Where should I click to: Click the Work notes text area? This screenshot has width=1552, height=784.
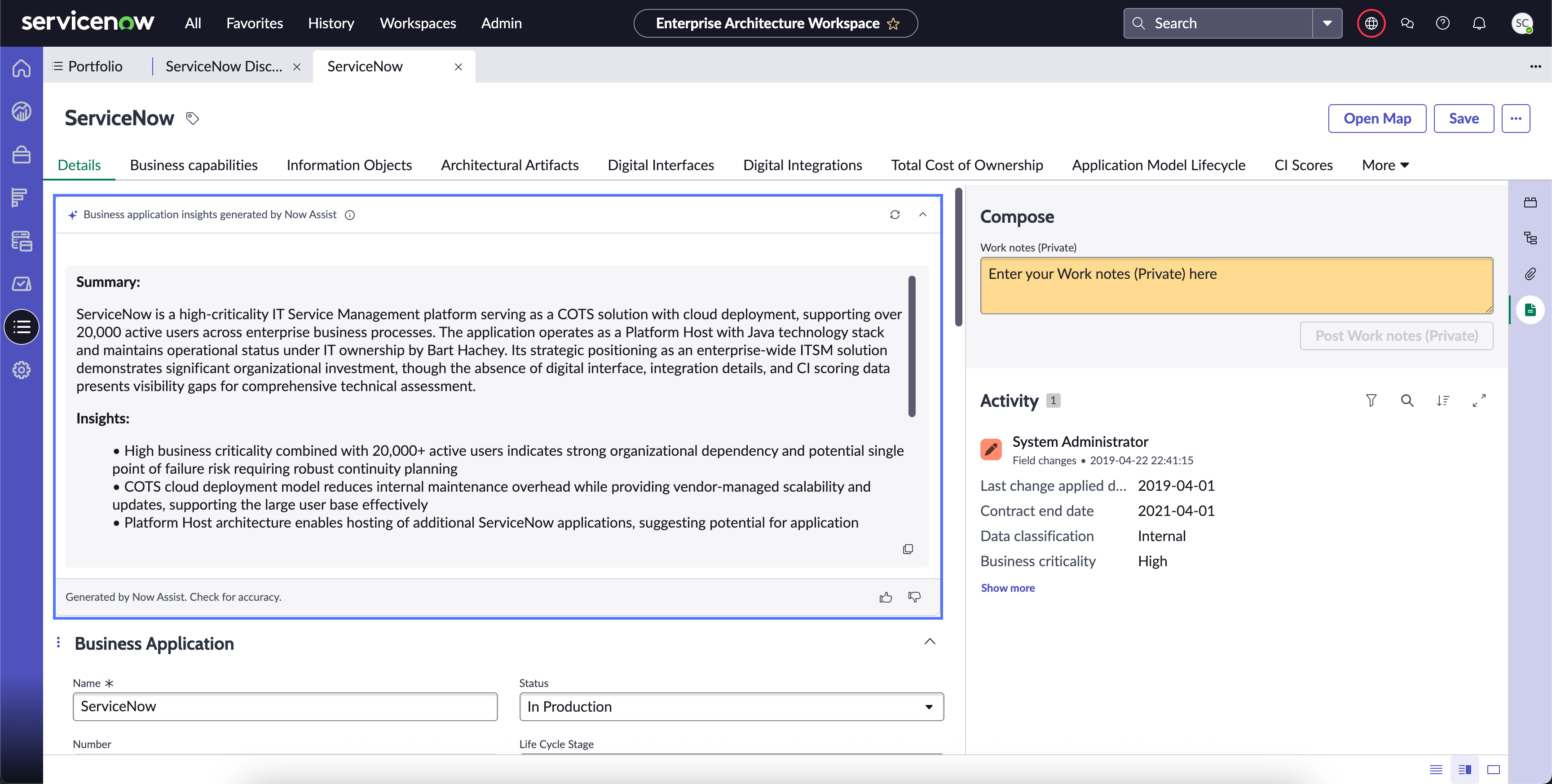pyautogui.click(x=1236, y=286)
